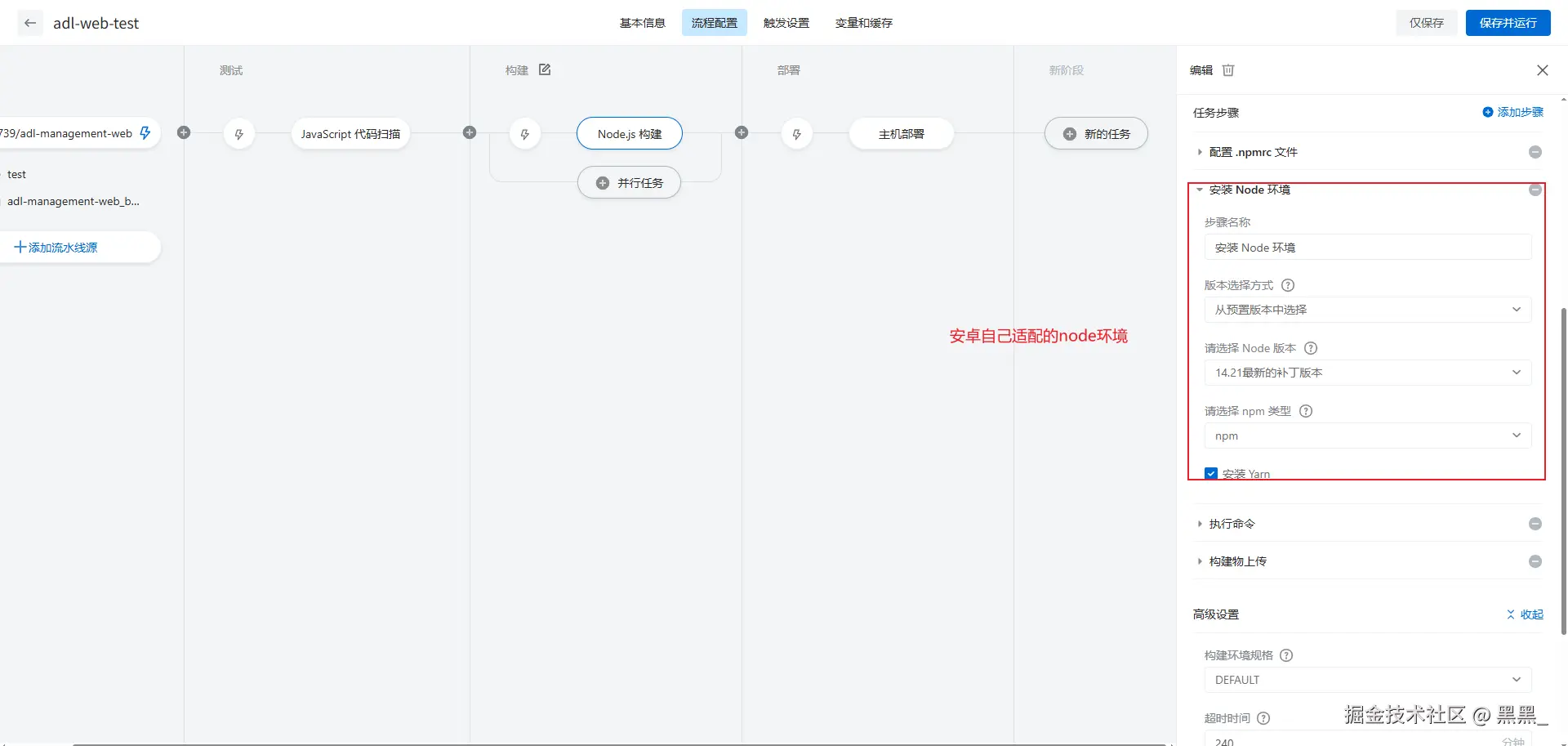This screenshot has height=746, width=1568.
Task: Select the 主机部署 task node
Action: pyautogui.click(x=902, y=134)
